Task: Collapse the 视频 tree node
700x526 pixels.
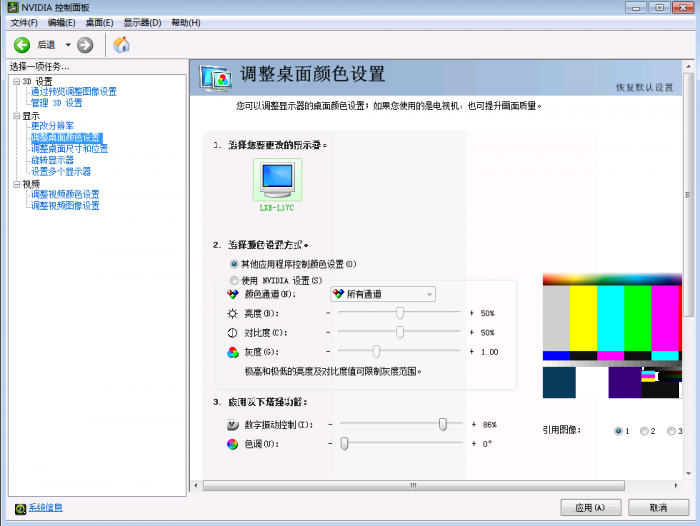Action: 17,184
